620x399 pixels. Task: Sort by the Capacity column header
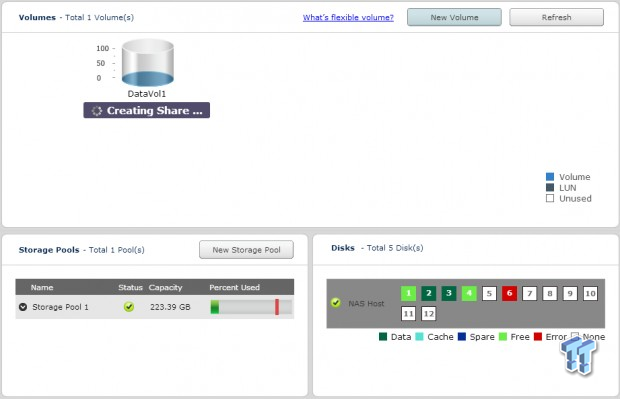[165, 287]
